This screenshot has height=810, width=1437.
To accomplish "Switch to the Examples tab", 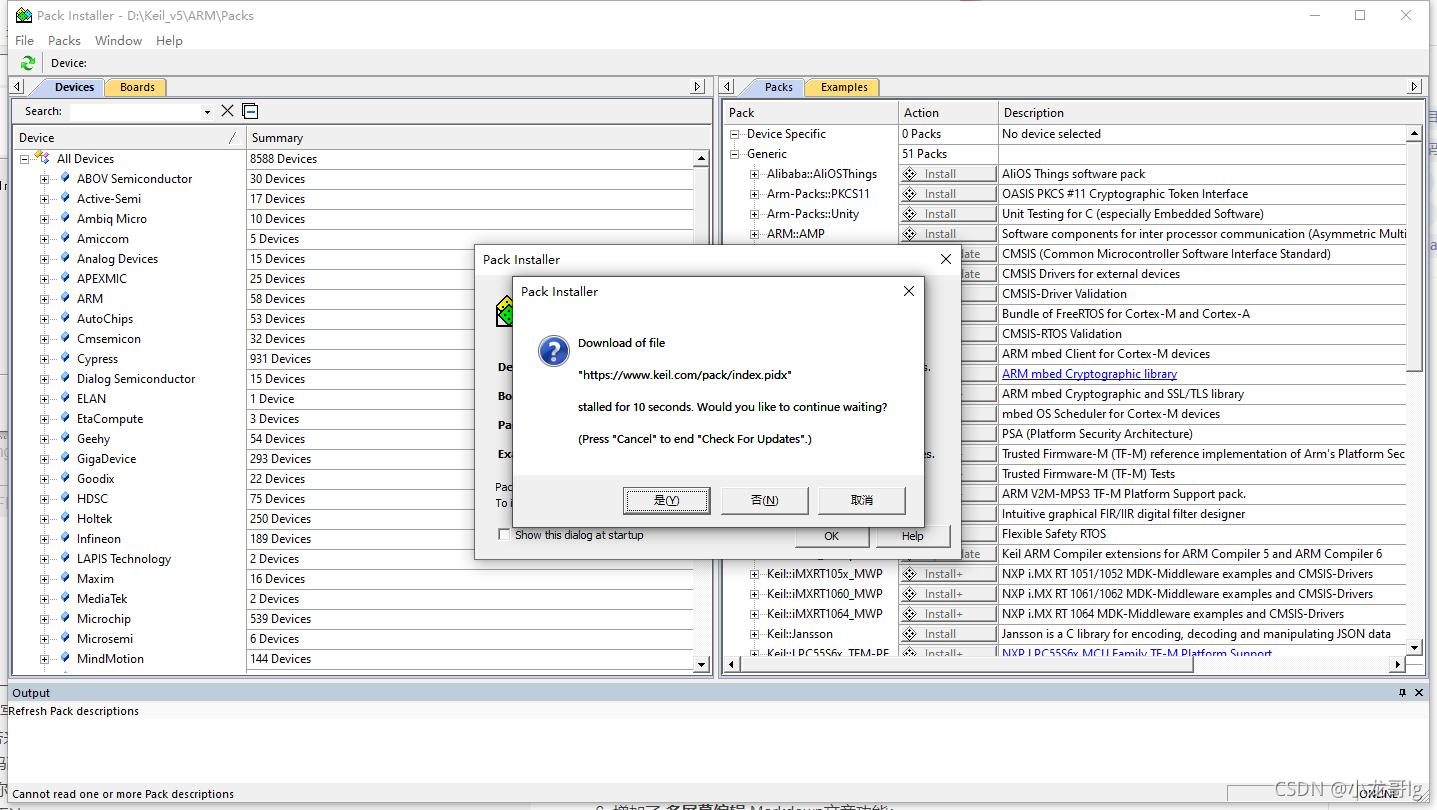I will click(x=844, y=87).
